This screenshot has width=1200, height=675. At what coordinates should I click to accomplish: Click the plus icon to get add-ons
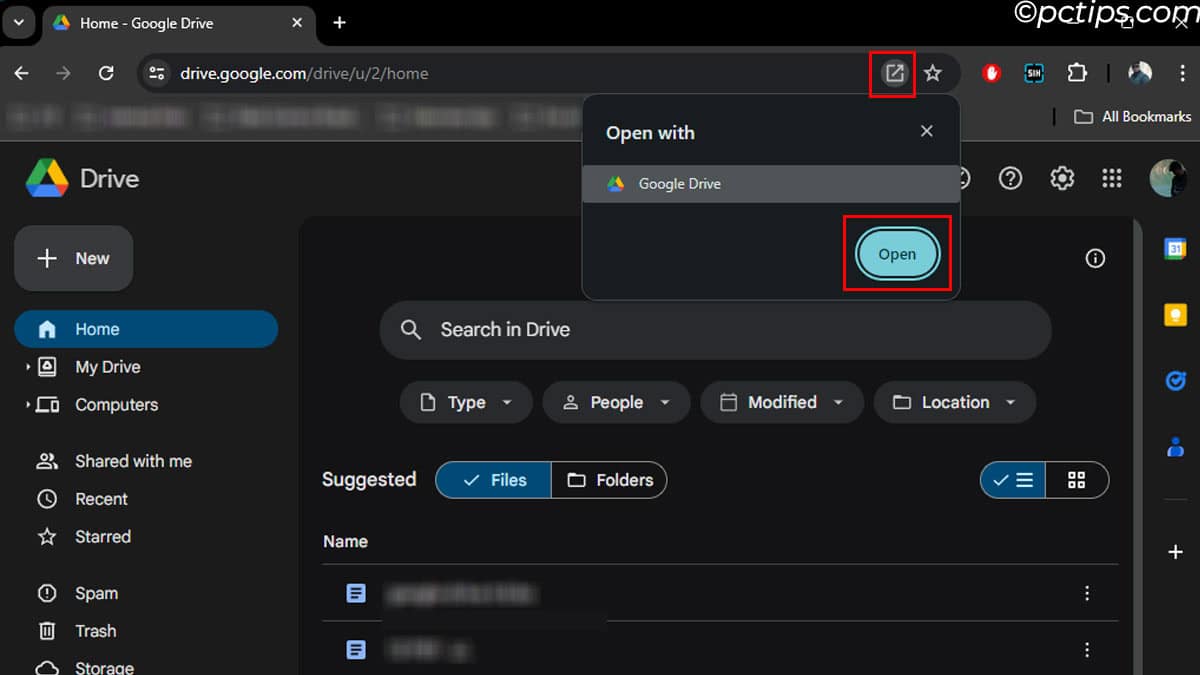pos(1175,552)
